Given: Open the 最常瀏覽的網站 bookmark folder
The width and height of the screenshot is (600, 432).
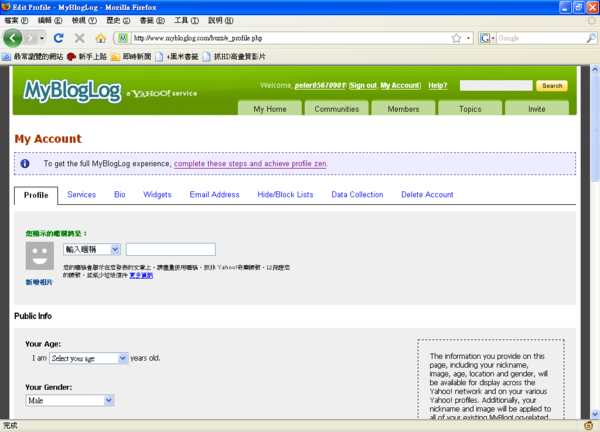Looking at the screenshot, I should tap(33, 57).
